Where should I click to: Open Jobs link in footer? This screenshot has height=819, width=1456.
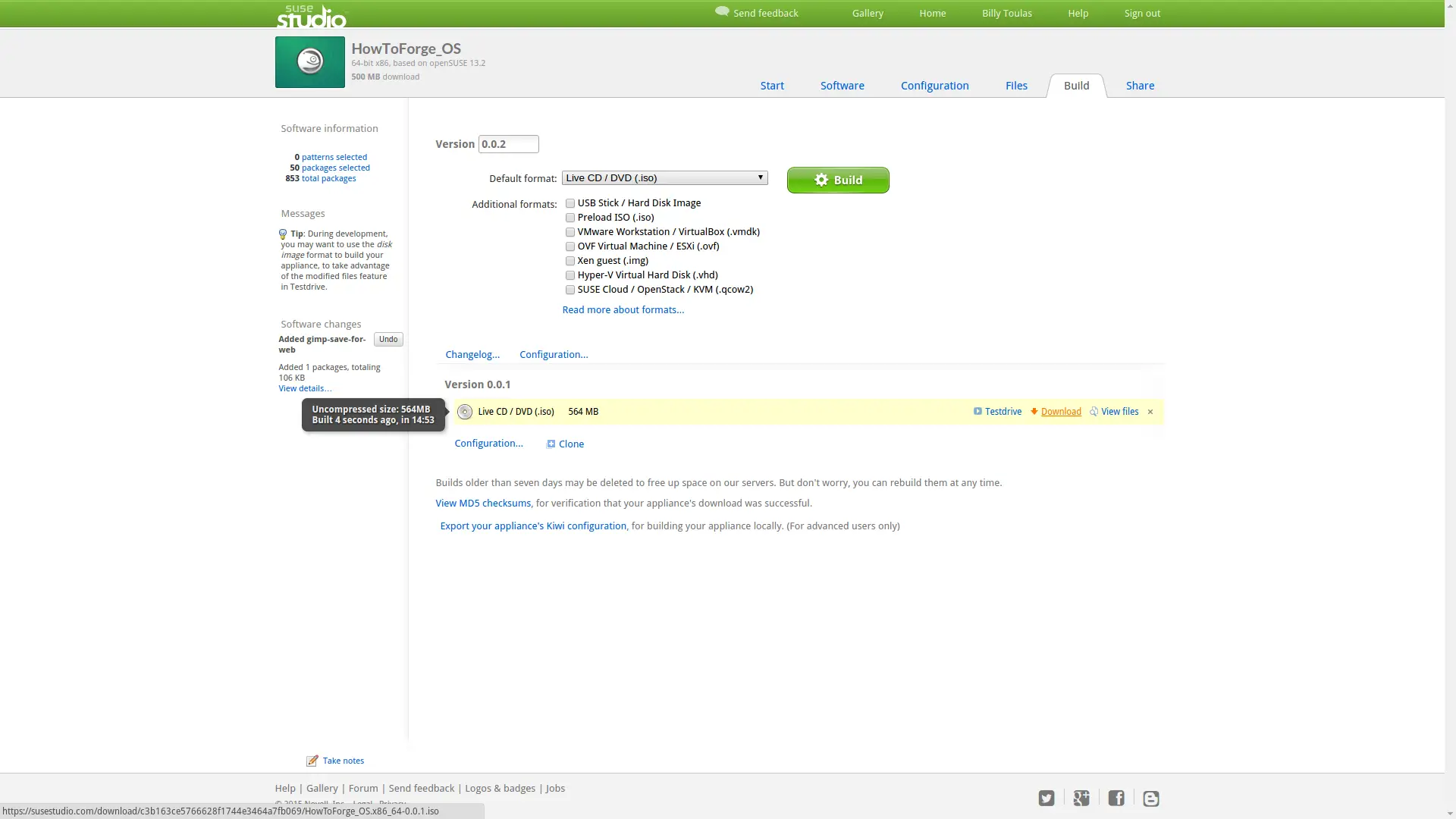[555, 789]
